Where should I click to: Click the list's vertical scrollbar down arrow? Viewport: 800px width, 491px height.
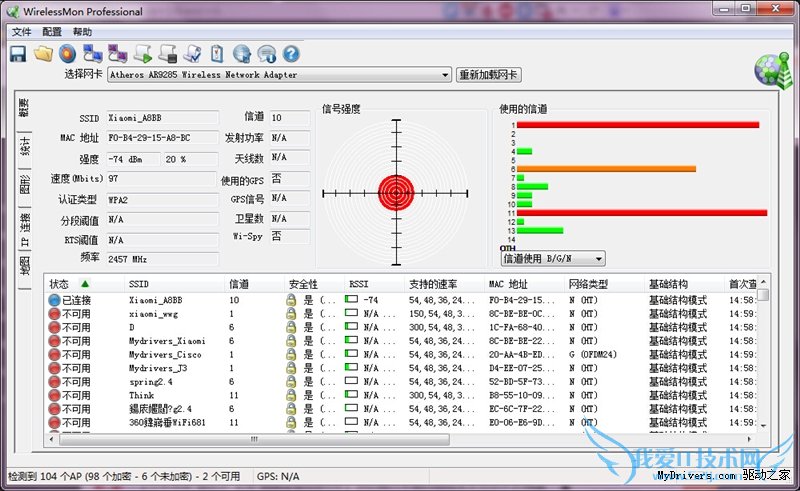pyautogui.click(x=763, y=425)
